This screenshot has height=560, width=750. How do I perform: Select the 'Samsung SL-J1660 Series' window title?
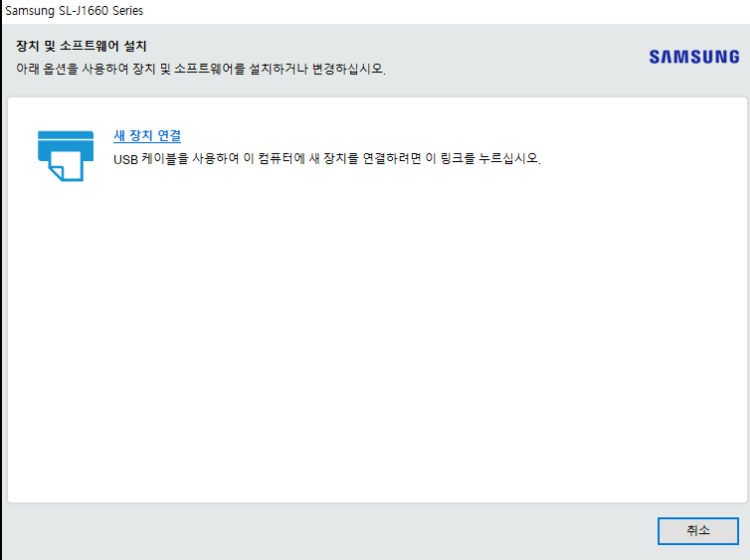[74, 11]
